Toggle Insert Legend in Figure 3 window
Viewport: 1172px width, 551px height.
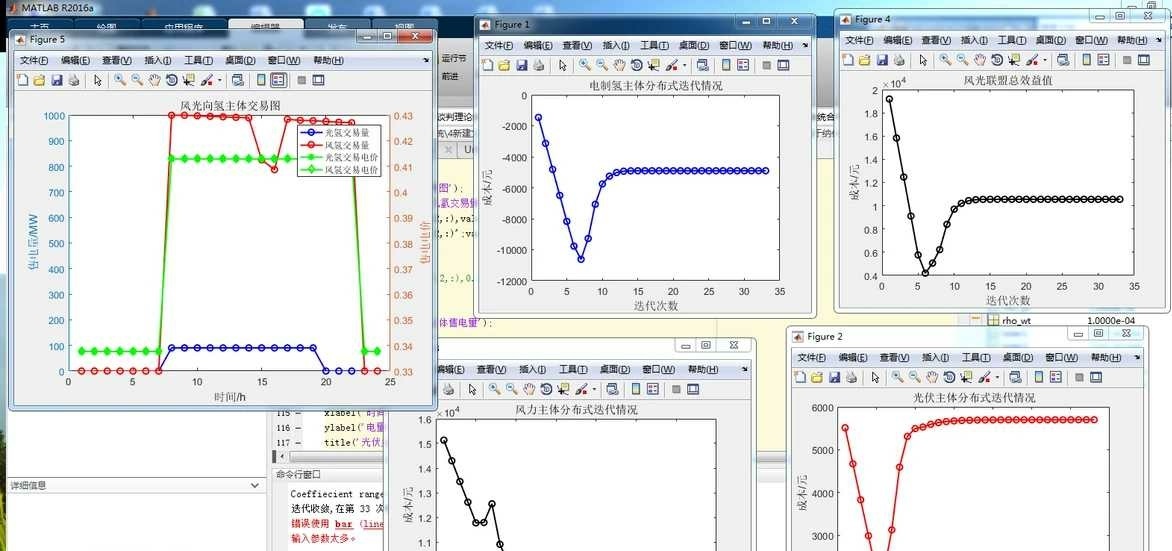[x=653, y=389]
